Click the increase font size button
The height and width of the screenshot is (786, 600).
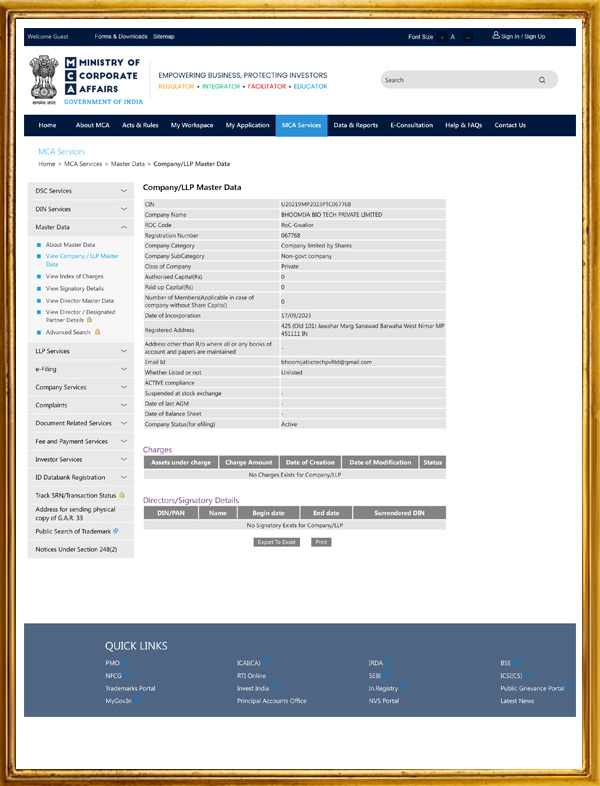coord(441,37)
